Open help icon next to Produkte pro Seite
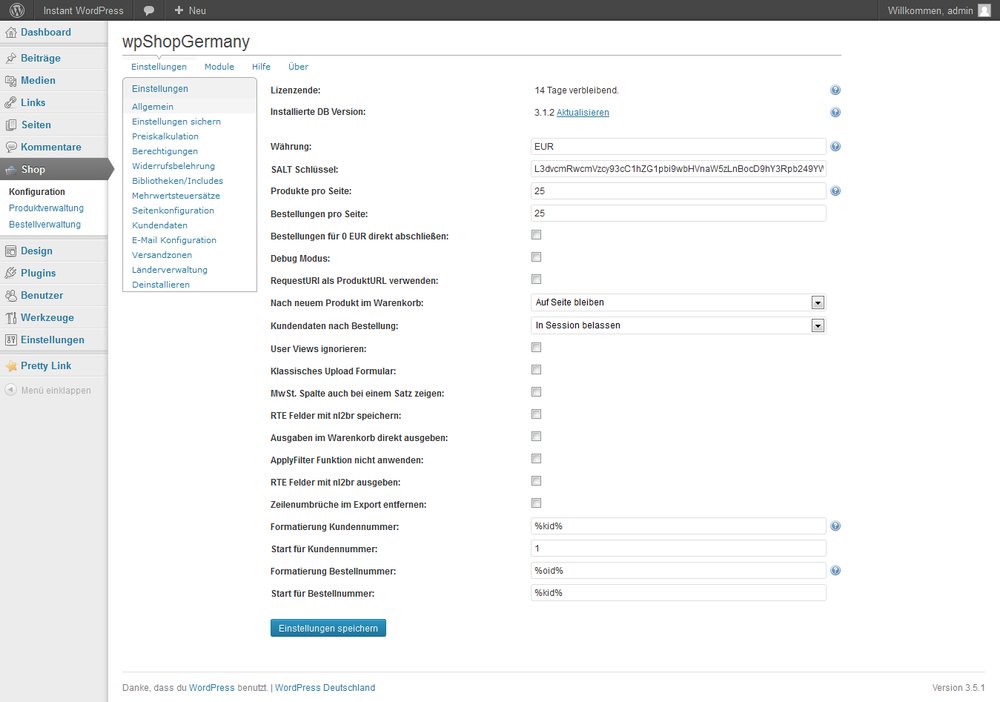1000x702 pixels. click(835, 191)
